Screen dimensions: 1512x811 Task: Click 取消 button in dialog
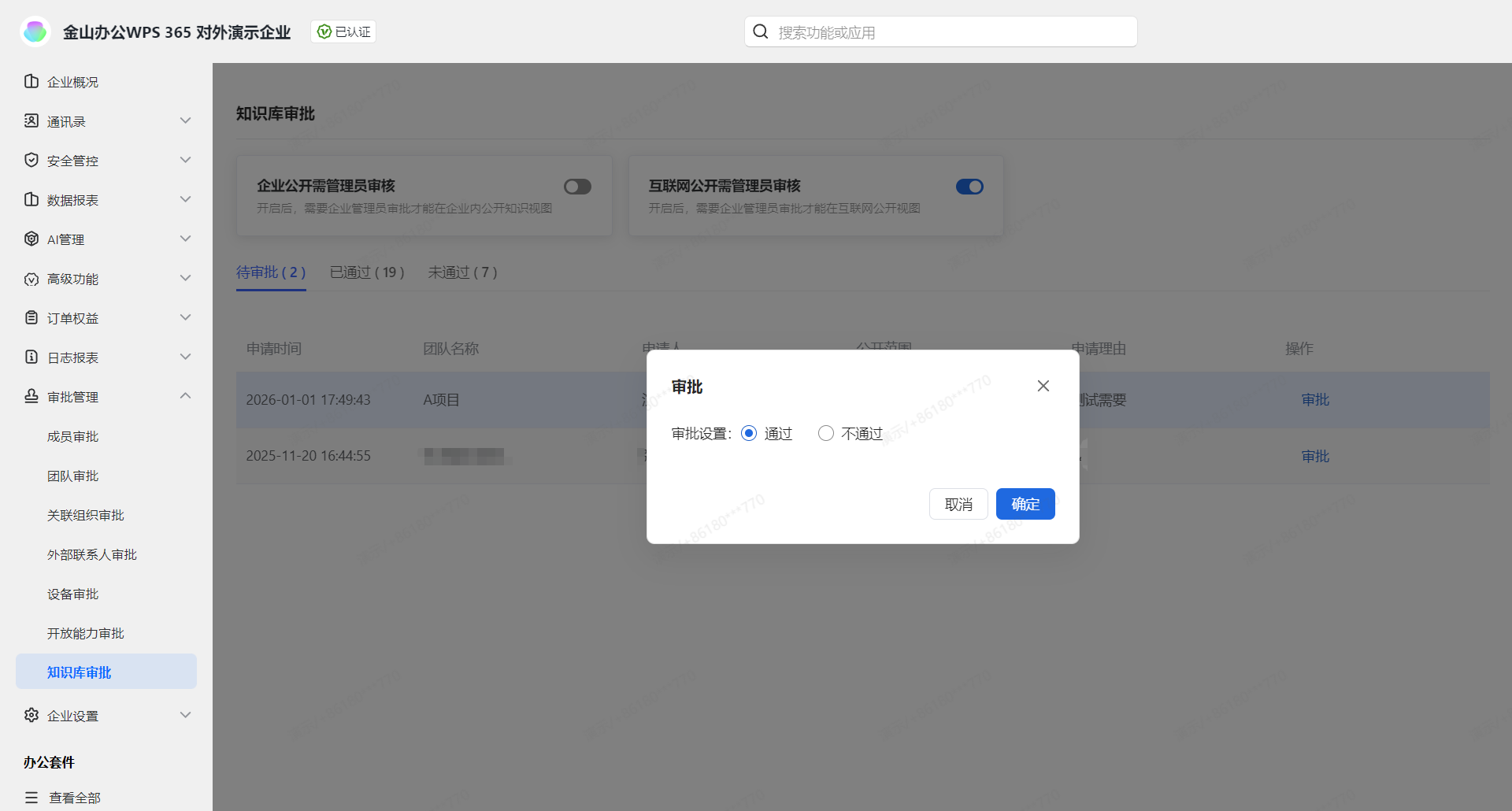[x=958, y=504]
